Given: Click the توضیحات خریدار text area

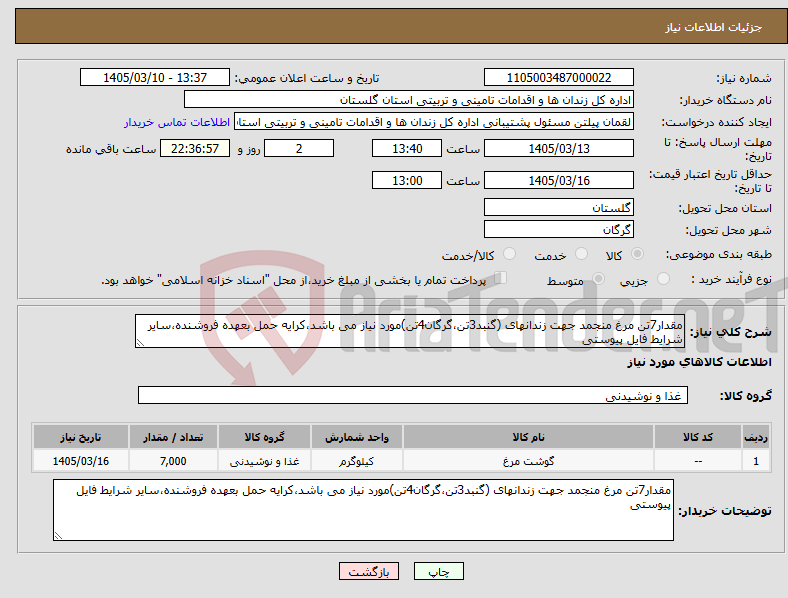Looking at the screenshot, I should click(363, 510).
